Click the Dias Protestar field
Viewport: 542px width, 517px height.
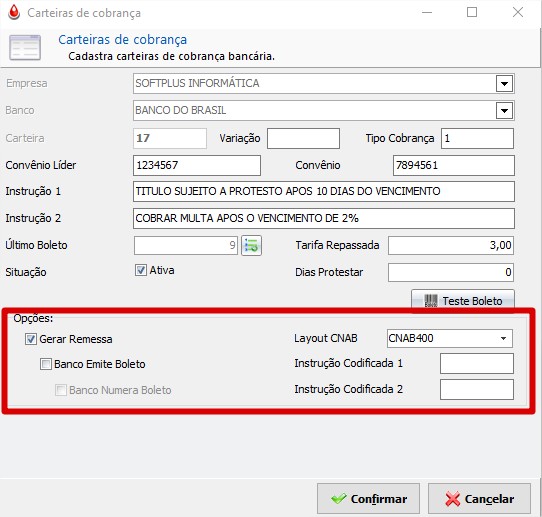click(x=451, y=273)
